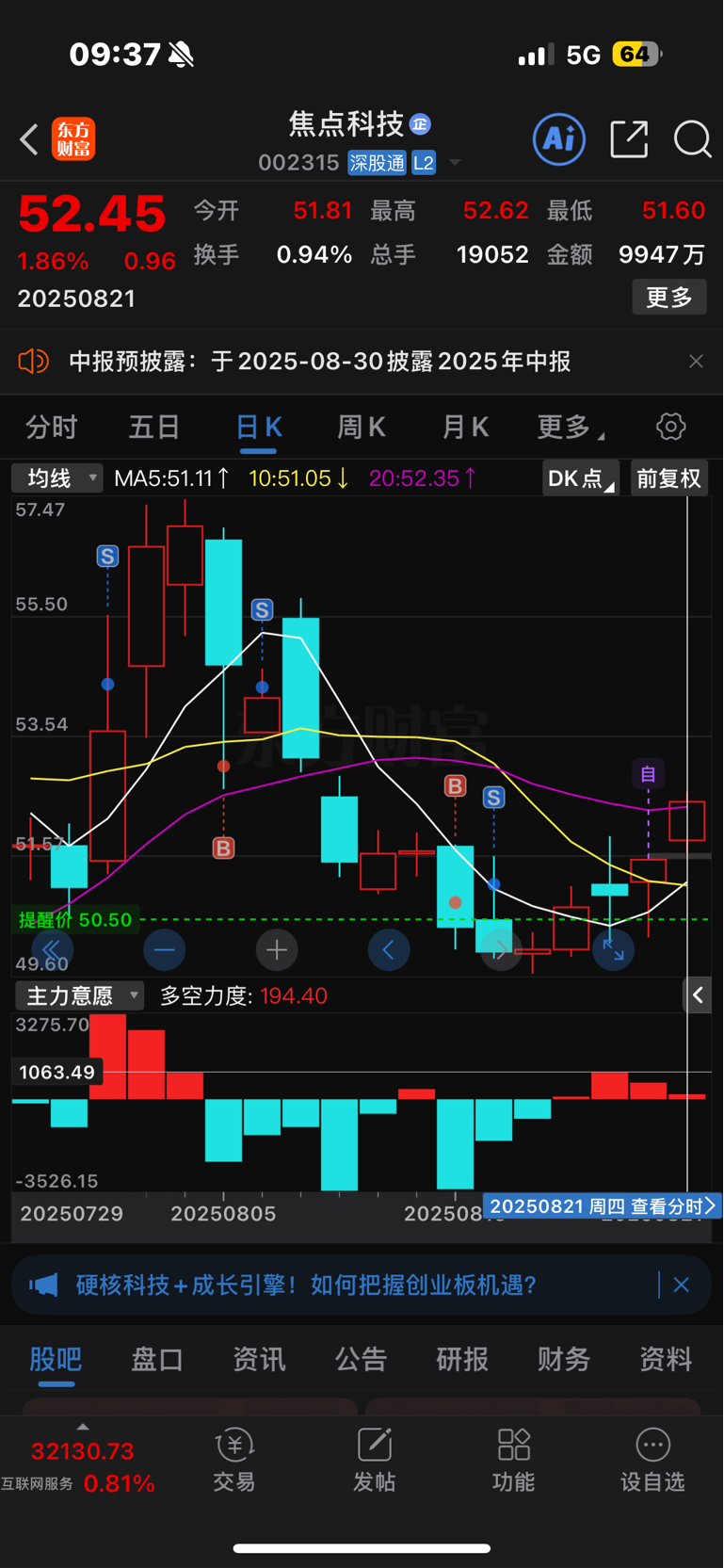Screen dimensions: 724x1568
Task: Open the 财务 tab
Action: [564, 1359]
